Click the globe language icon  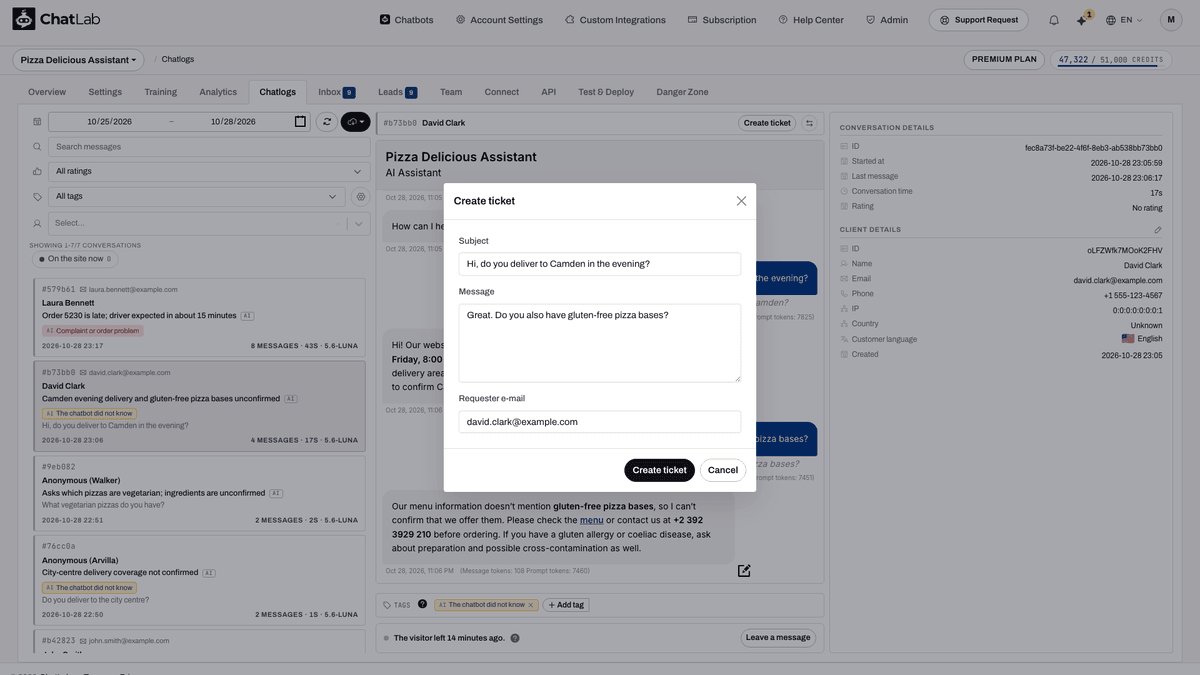[x=1110, y=20]
